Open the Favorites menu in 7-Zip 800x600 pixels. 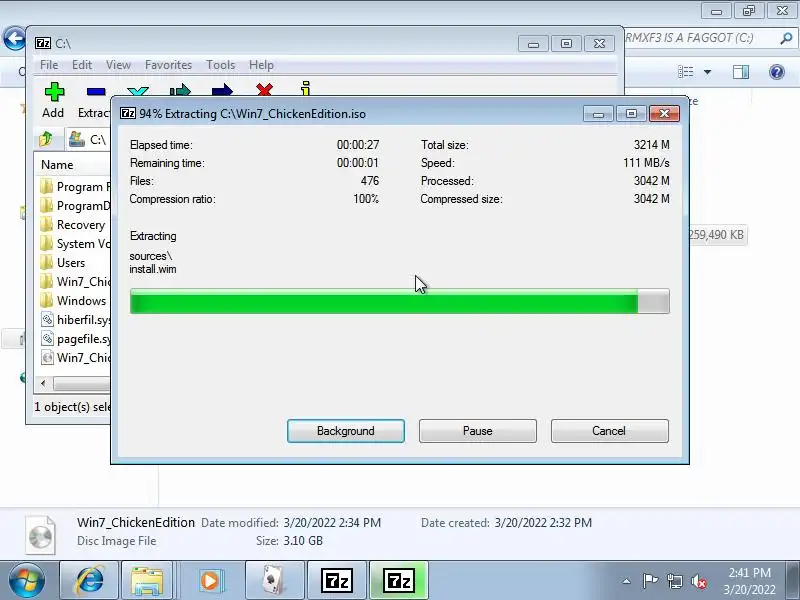(x=168, y=65)
